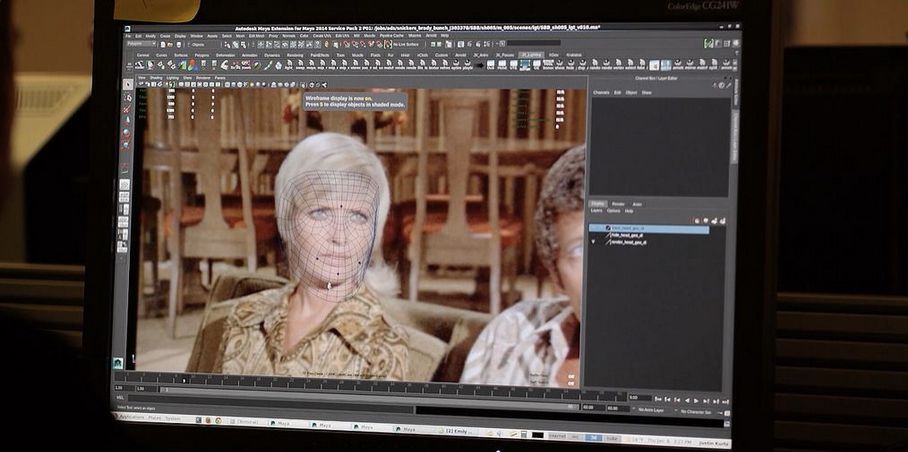908x452 pixels.
Task: Open the Display menu
Action: [x=180, y=36]
